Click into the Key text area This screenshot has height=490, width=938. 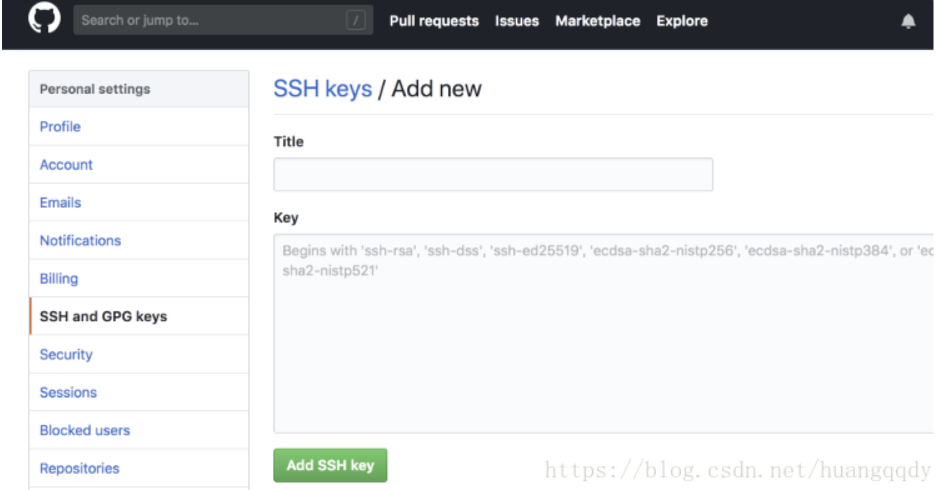coord(604,333)
